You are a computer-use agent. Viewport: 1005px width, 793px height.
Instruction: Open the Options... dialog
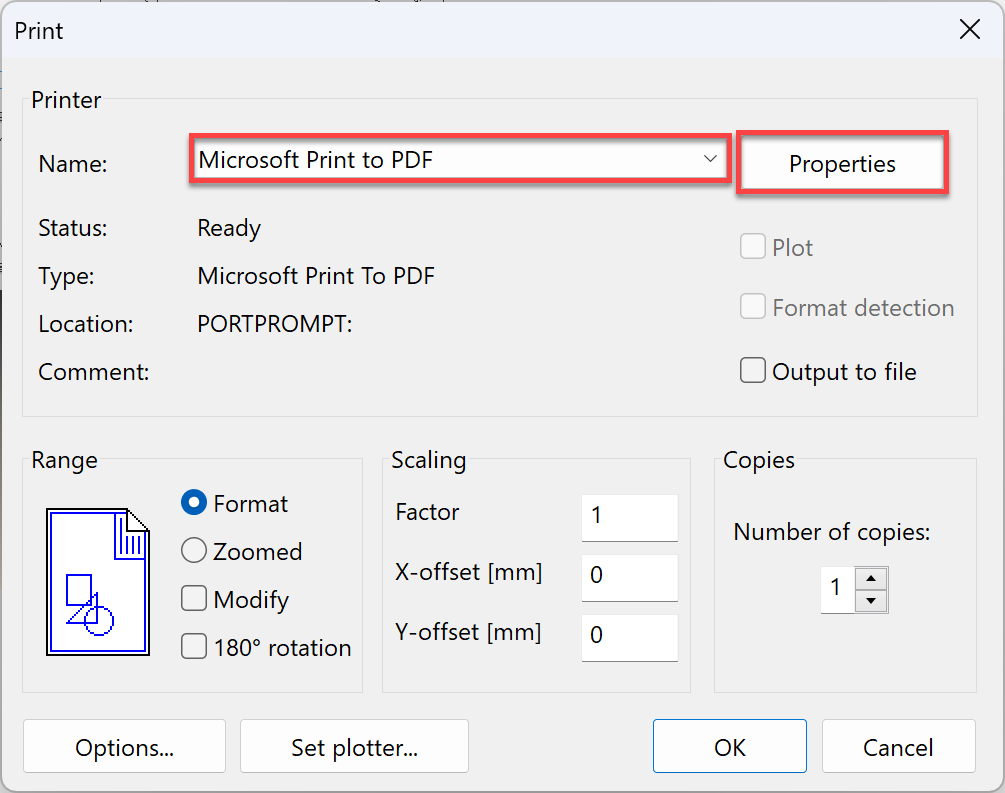click(124, 747)
